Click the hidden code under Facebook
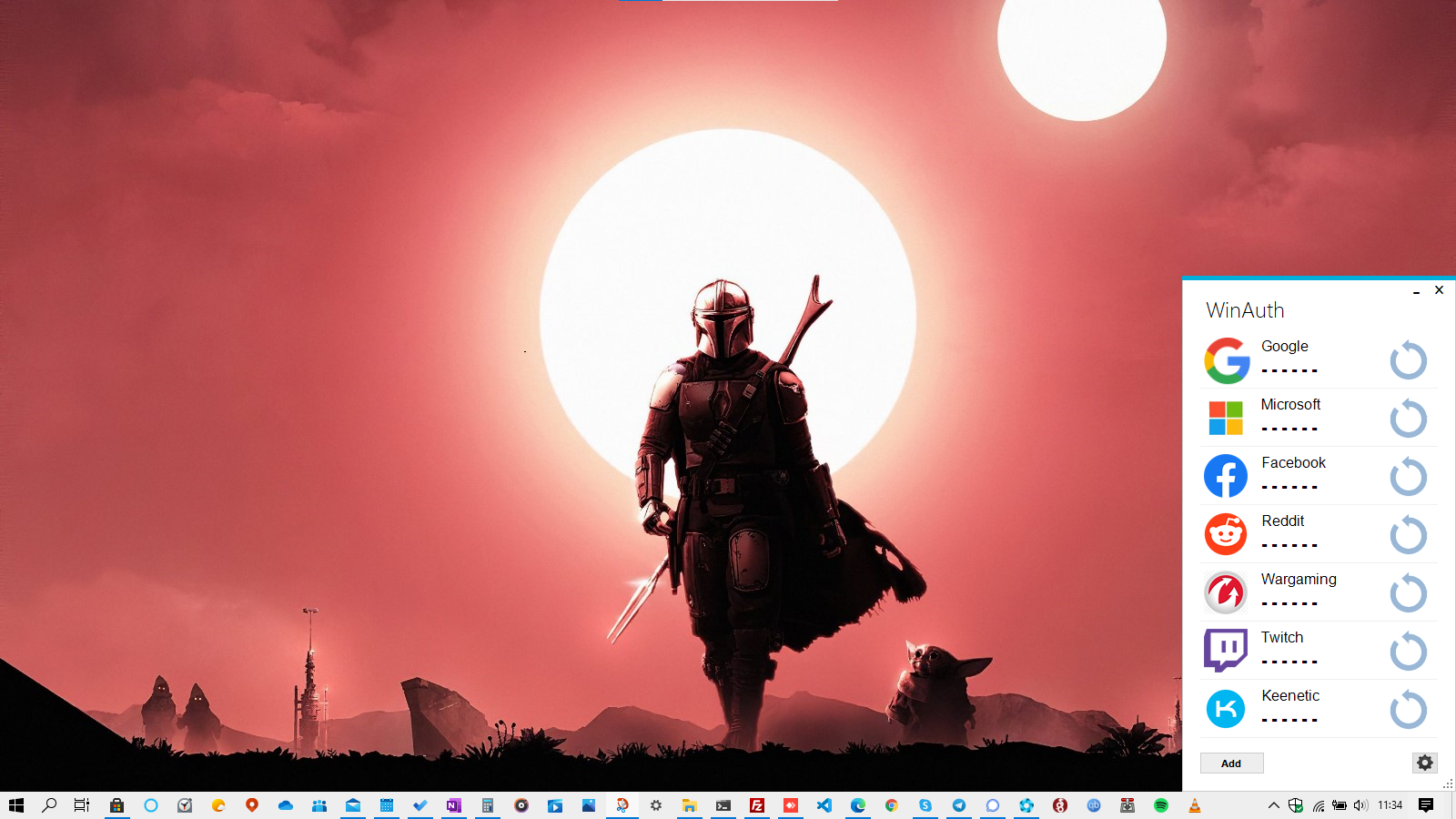Viewport: 1456px width, 819px height. (1289, 487)
